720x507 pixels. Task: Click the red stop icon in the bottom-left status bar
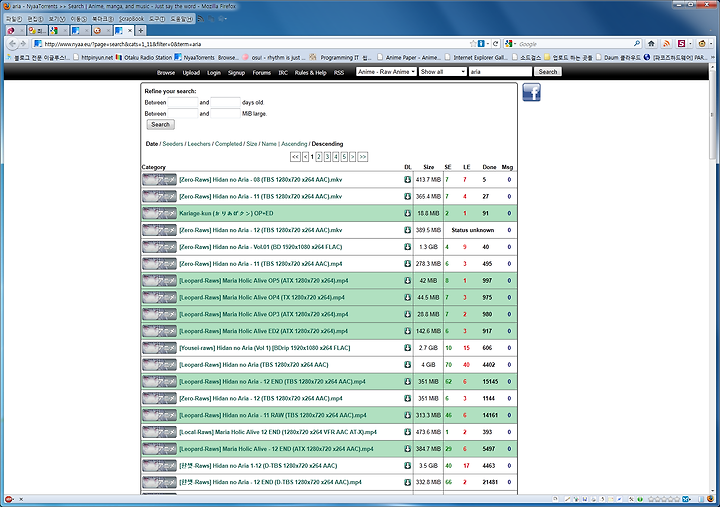tap(9, 499)
